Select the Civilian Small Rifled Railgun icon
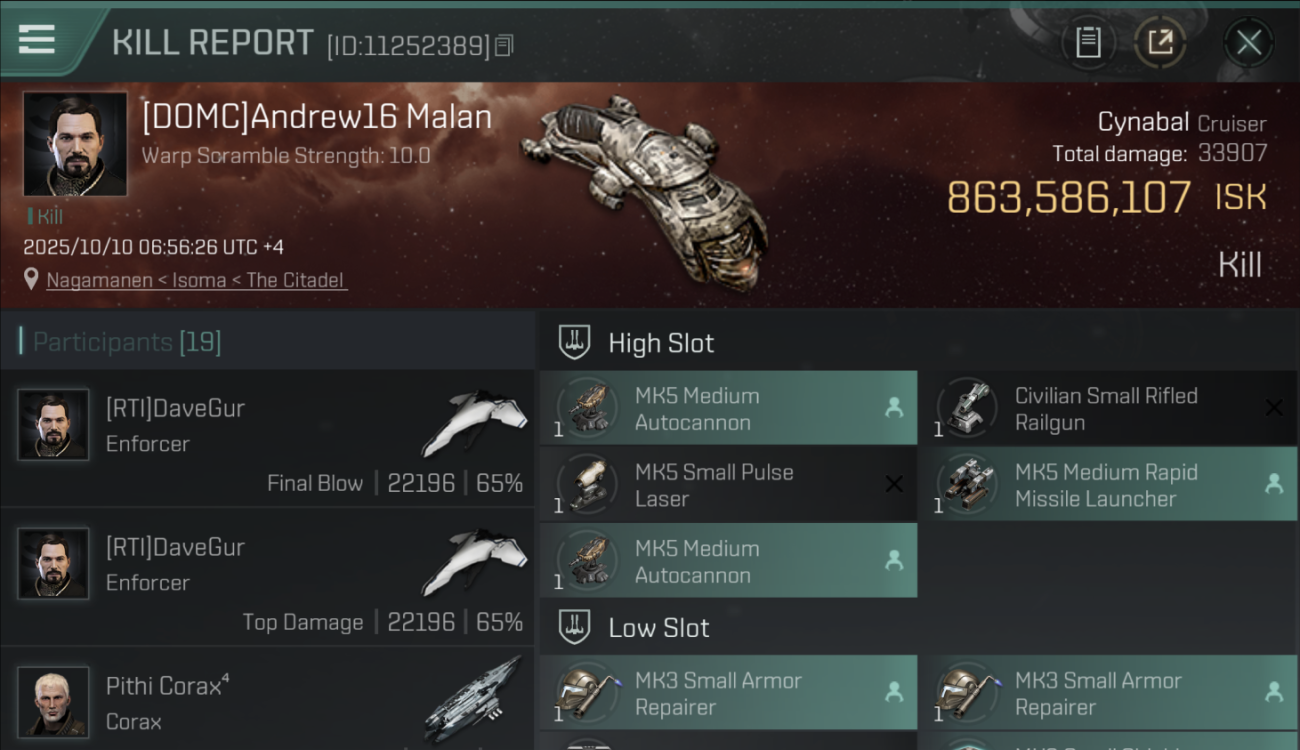 [967, 408]
